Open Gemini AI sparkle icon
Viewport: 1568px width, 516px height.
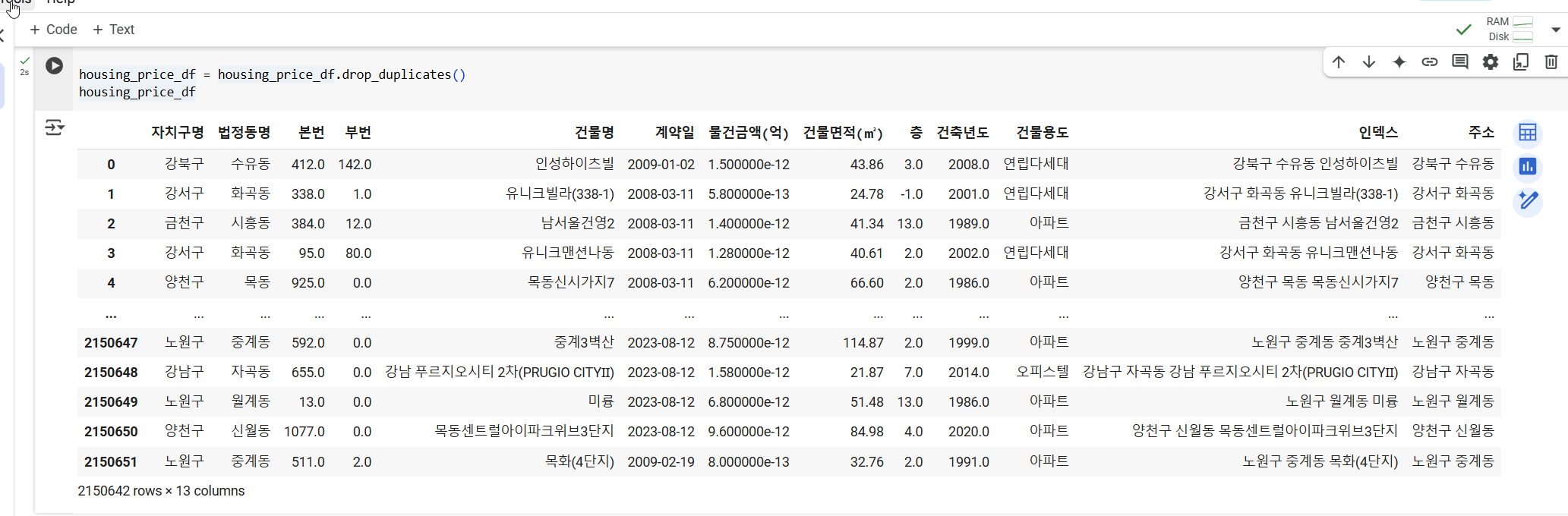point(1399,62)
